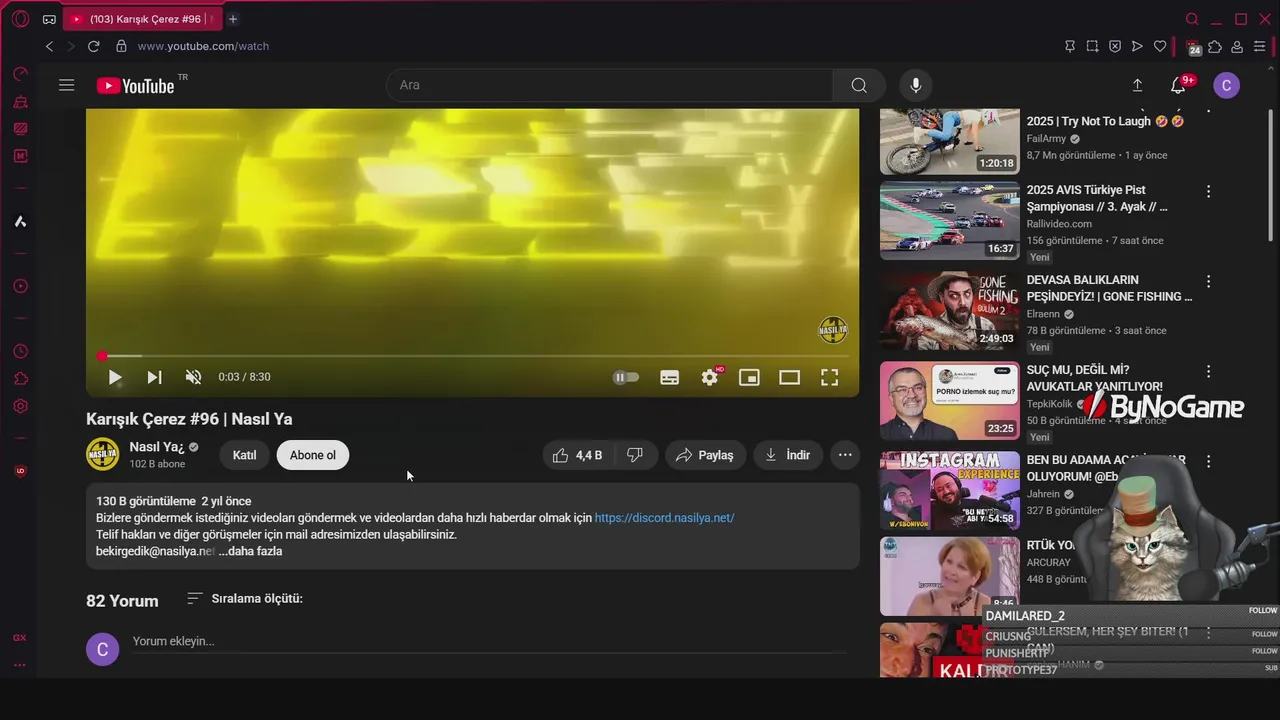Dislike the video
1280x720 pixels.
[635, 455]
